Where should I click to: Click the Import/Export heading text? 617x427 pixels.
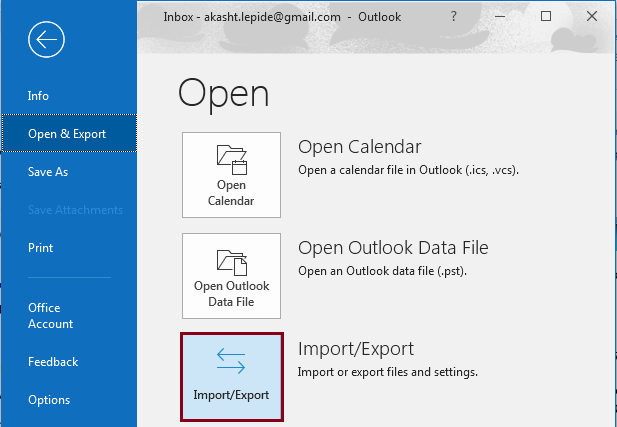point(356,349)
